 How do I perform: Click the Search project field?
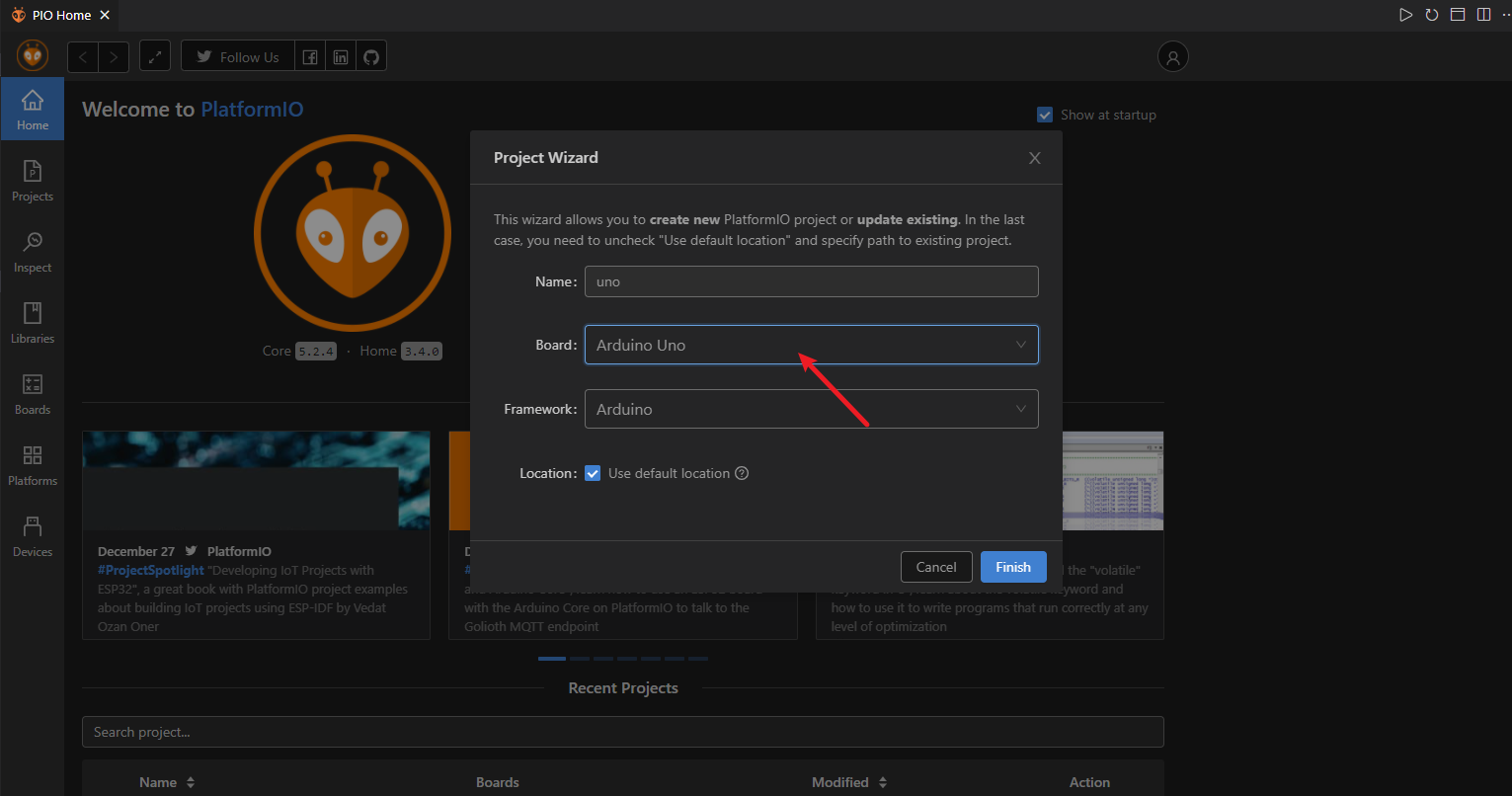(x=622, y=732)
